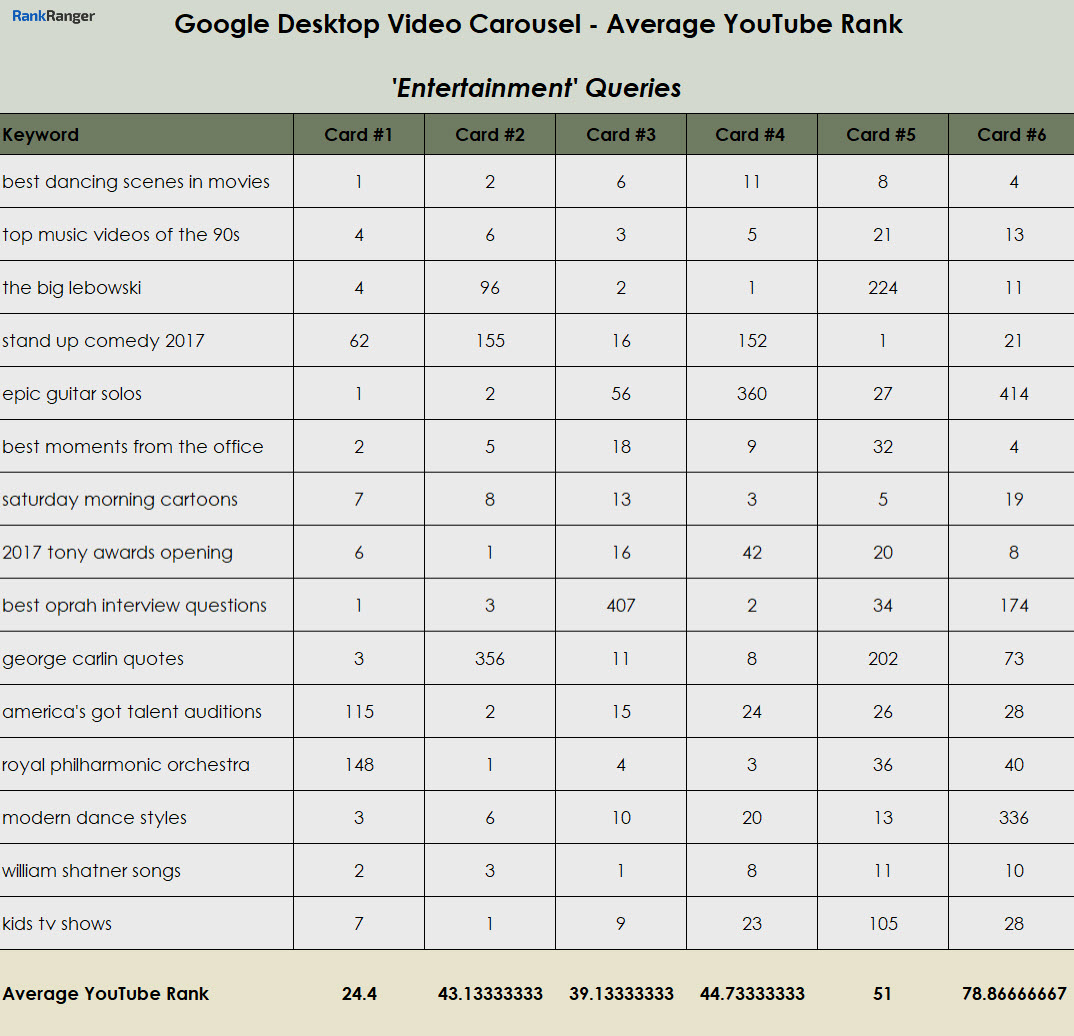Screen dimensions: 1074x1036
Task: Click the 'stand up comedy 2017' keyword
Action: (x=103, y=341)
